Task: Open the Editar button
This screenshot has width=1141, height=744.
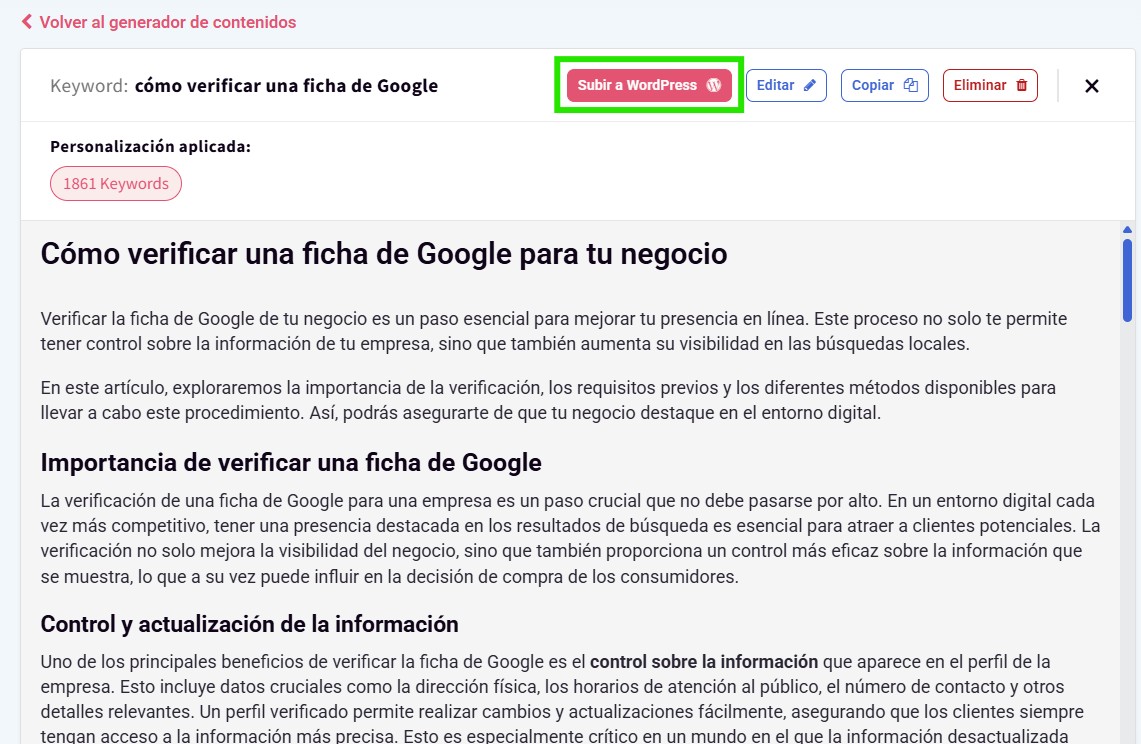Action: (x=786, y=85)
